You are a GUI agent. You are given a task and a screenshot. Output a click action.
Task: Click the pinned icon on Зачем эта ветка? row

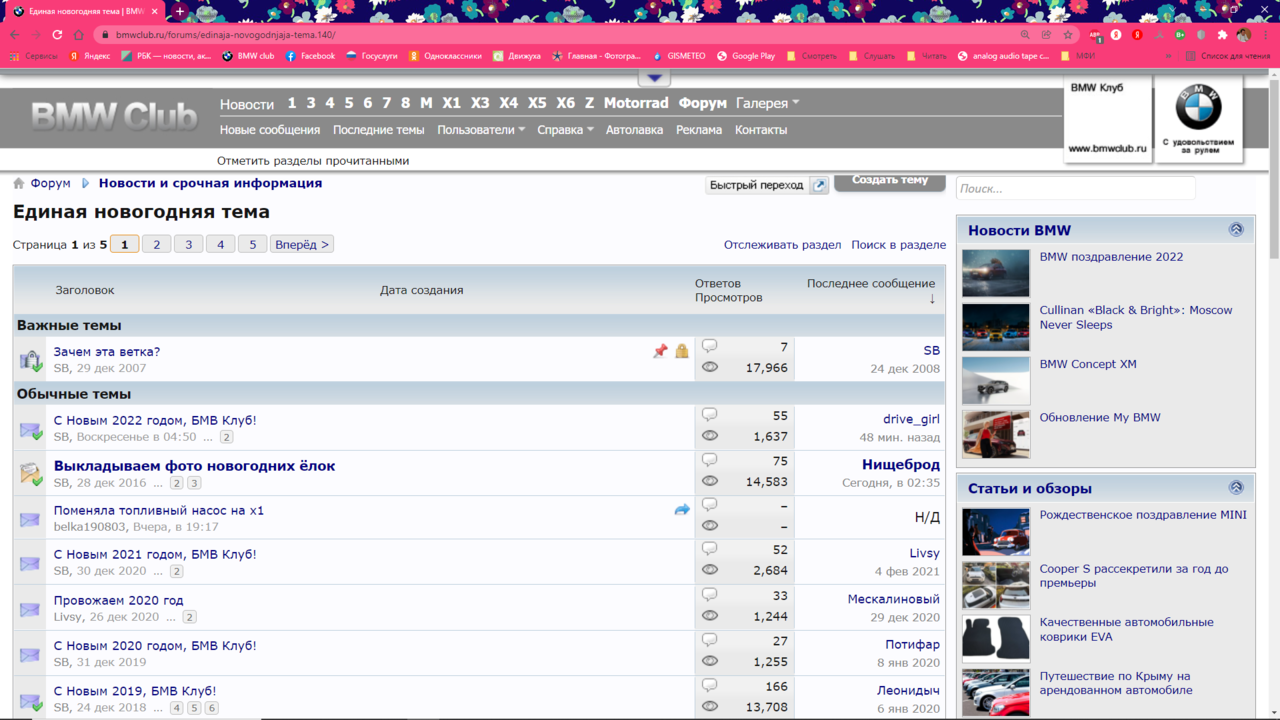pyautogui.click(x=660, y=351)
